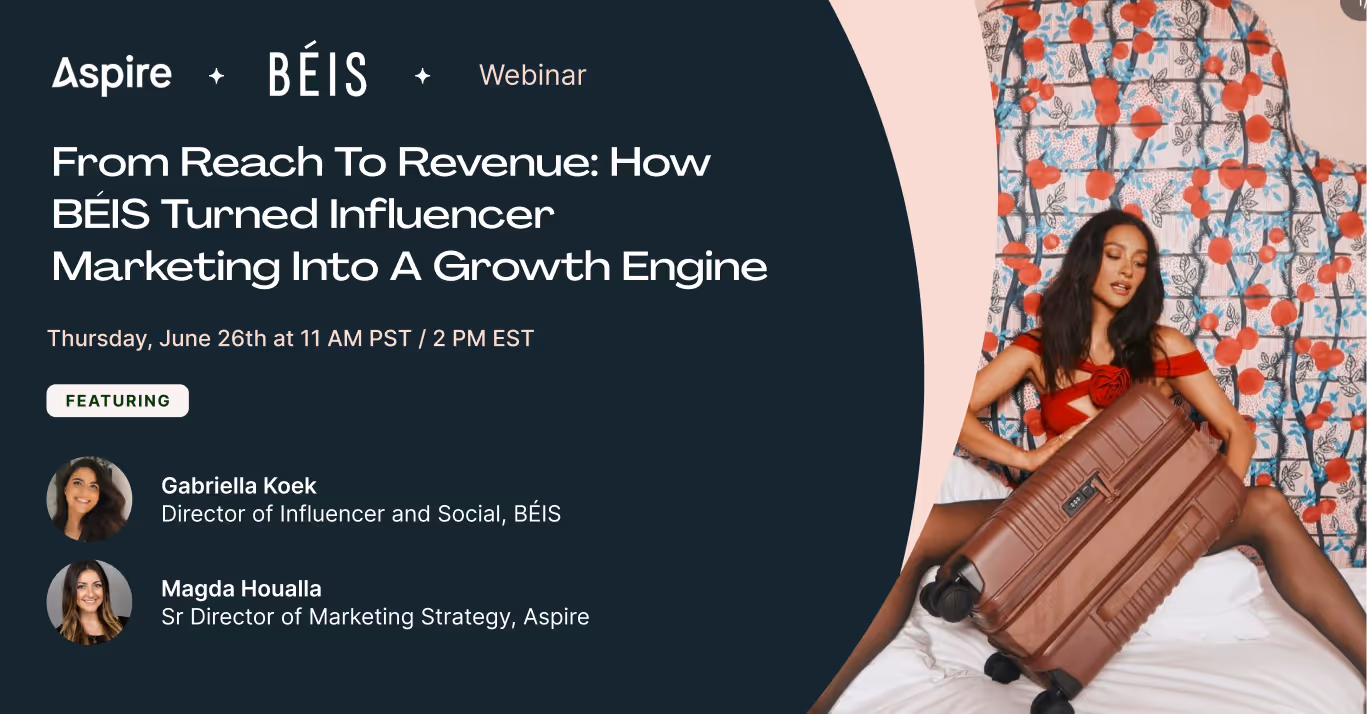Image resolution: width=1367 pixels, height=714 pixels.
Task: Click the FEATURING badge
Action: (118, 401)
